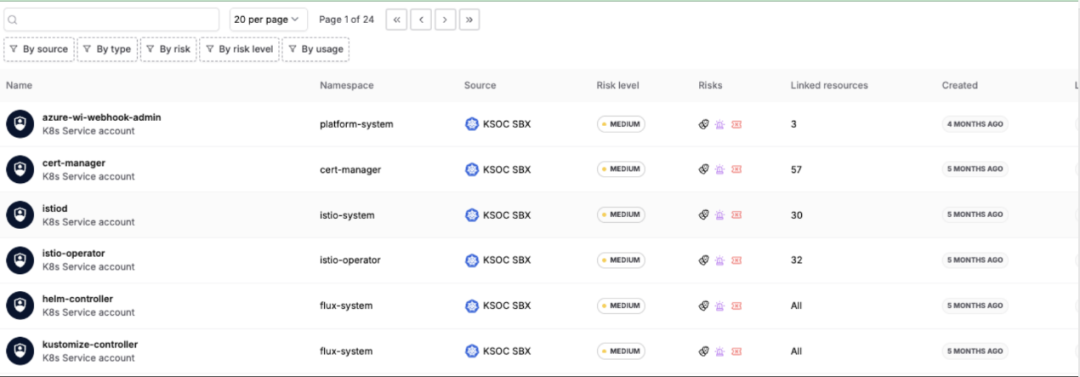Screen dimensions: 1080x377
Task: Click the red ticket risk icon for helm-controller
Action: (736, 305)
